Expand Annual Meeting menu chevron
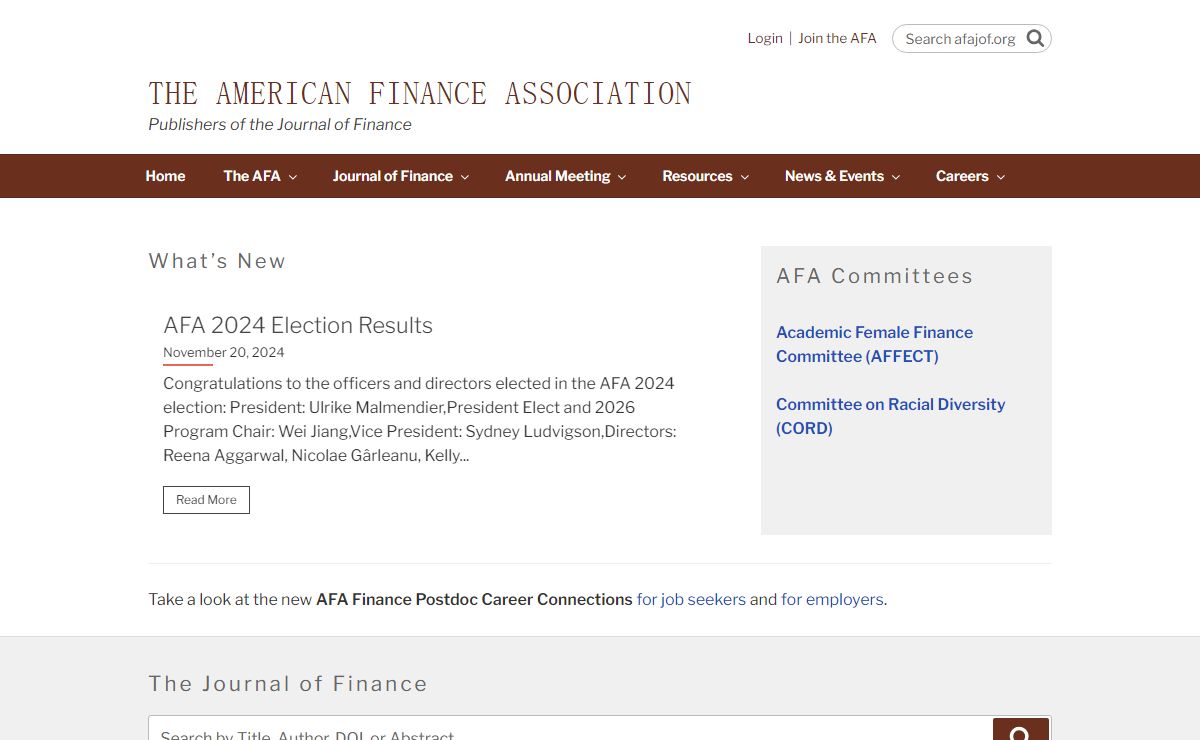This screenshot has width=1200, height=740. (x=622, y=177)
